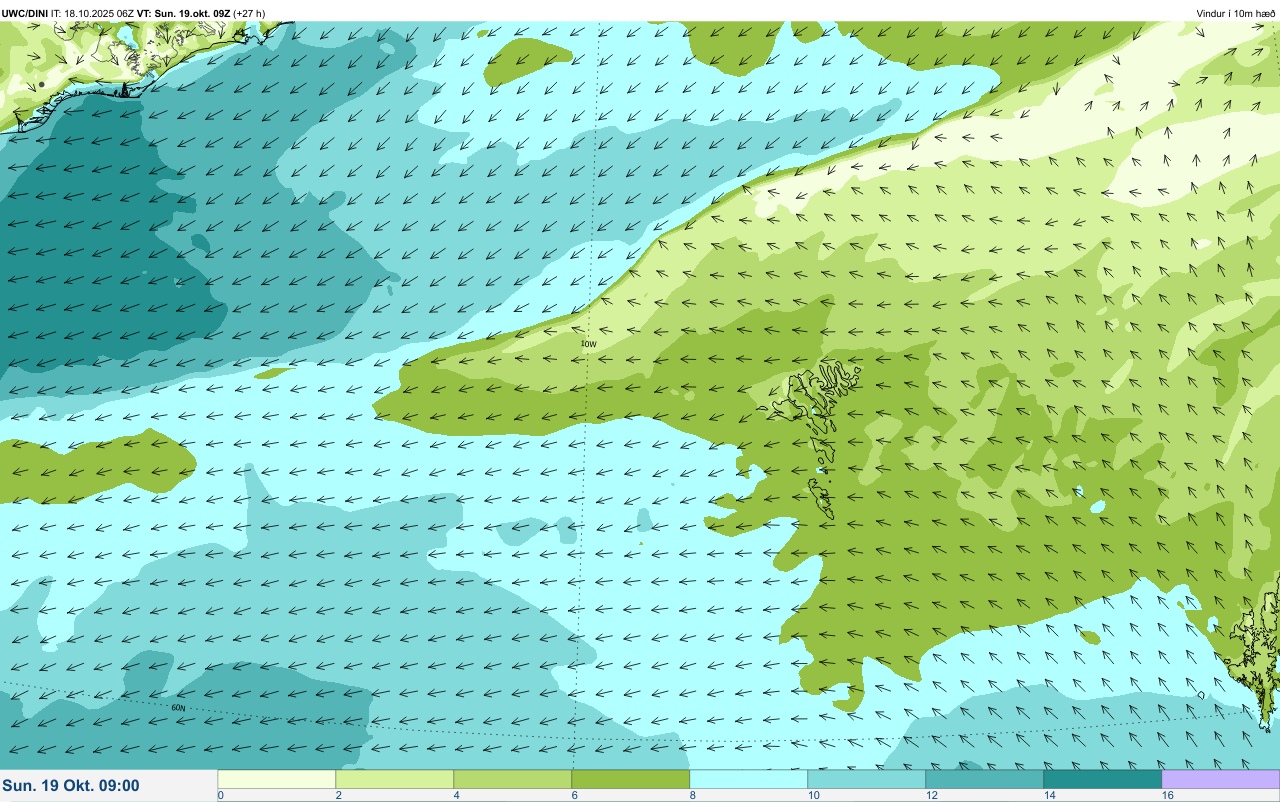Click the legend scale value '12'
Image resolution: width=1280 pixels, height=802 pixels.
coord(932,795)
